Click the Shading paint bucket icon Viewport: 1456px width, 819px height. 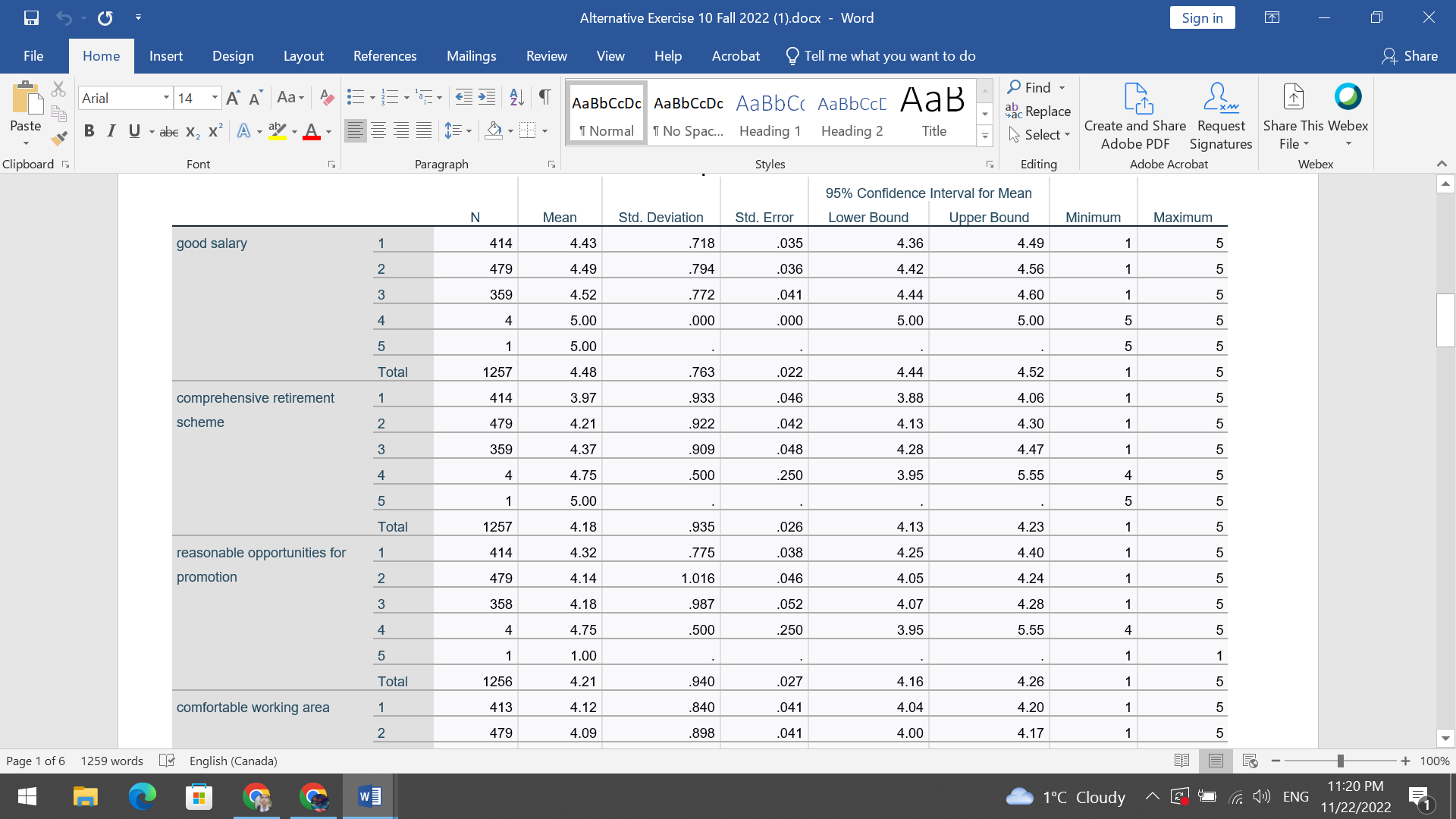point(494,130)
